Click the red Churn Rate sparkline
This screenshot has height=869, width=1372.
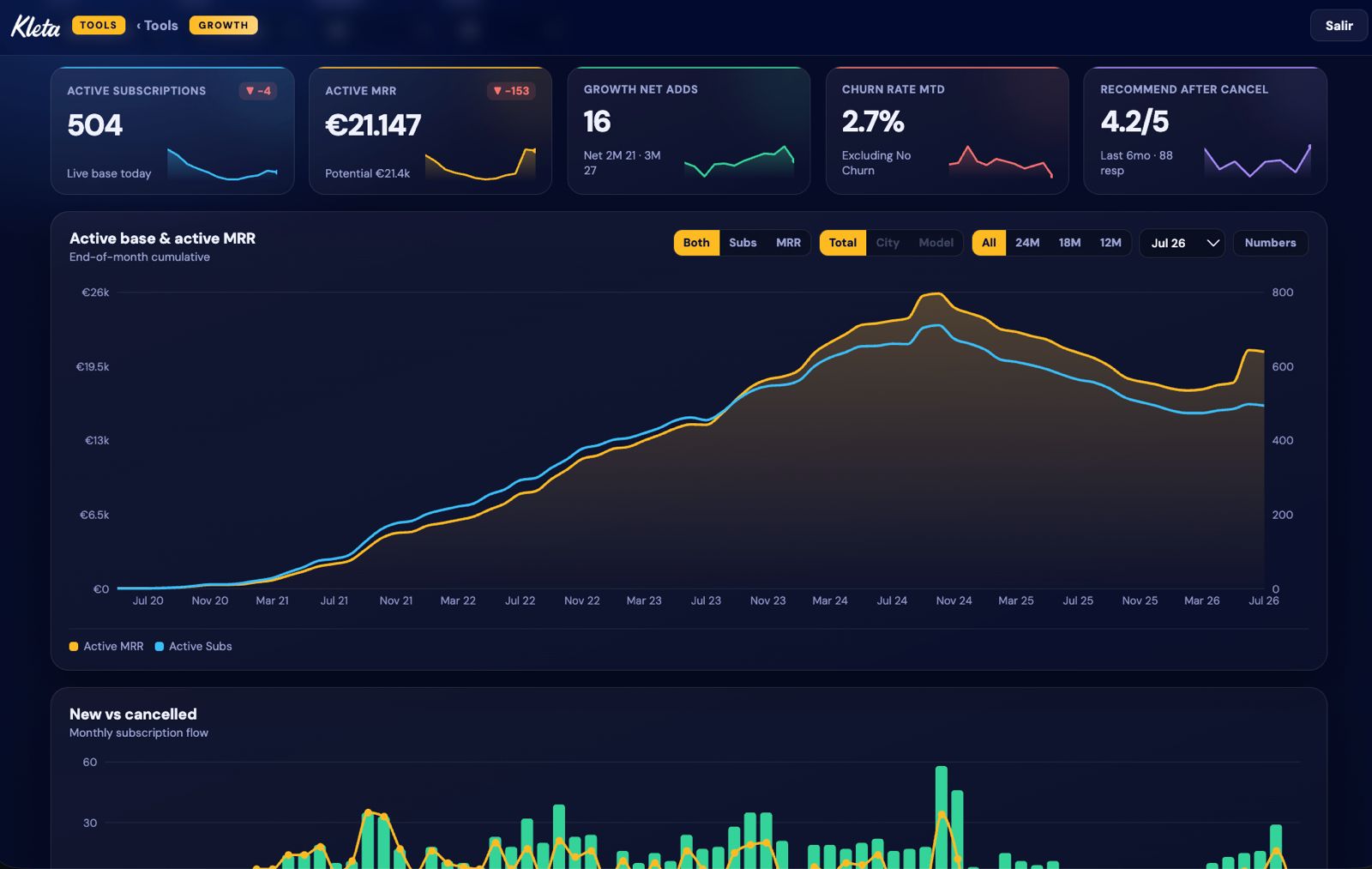pos(1001,161)
